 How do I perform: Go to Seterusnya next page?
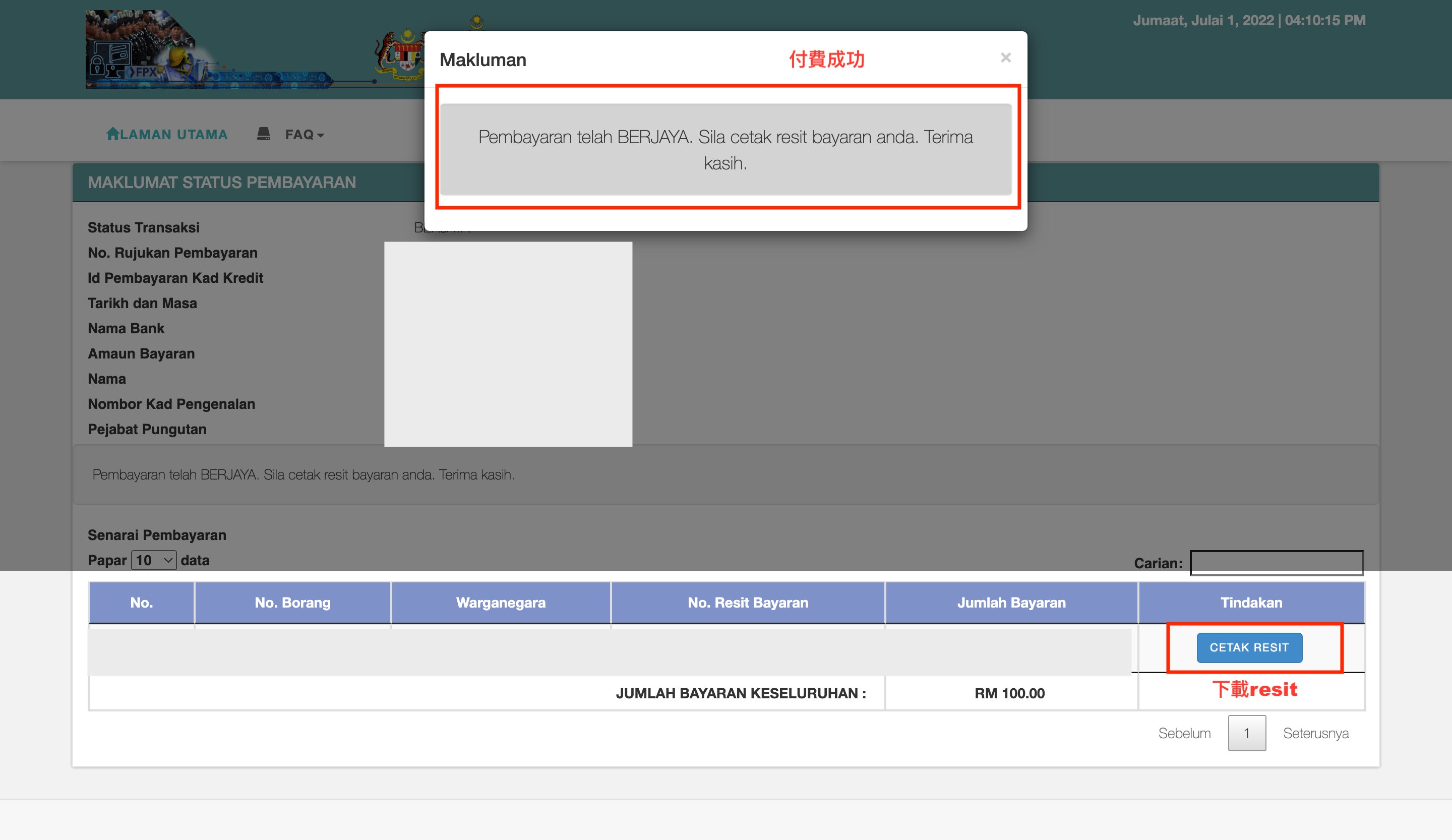pyautogui.click(x=1315, y=733)
